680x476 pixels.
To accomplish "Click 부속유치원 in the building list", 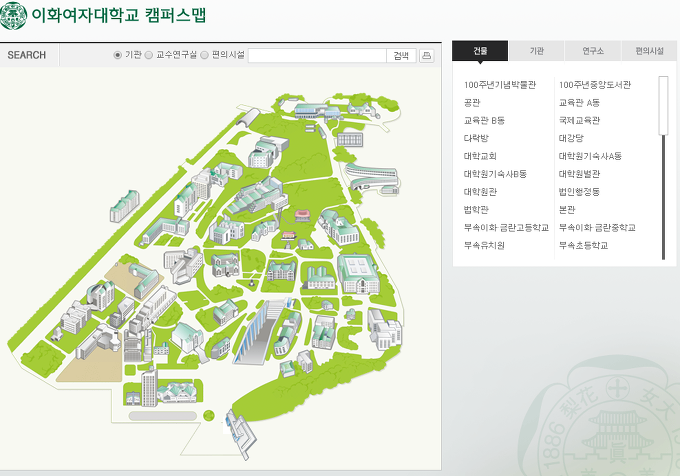I will click(x=484, y=245).
